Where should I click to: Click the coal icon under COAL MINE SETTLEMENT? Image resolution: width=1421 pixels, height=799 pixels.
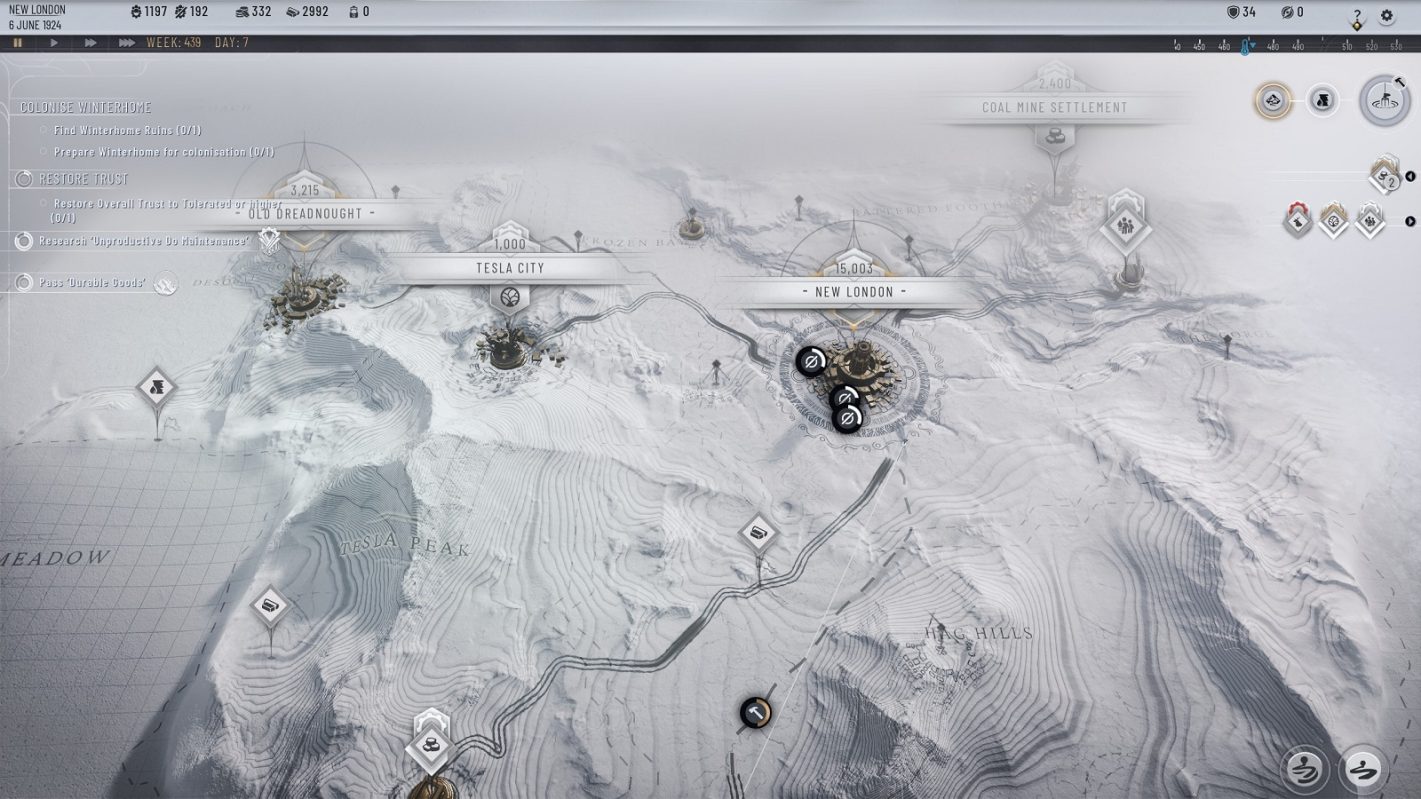1054,135
